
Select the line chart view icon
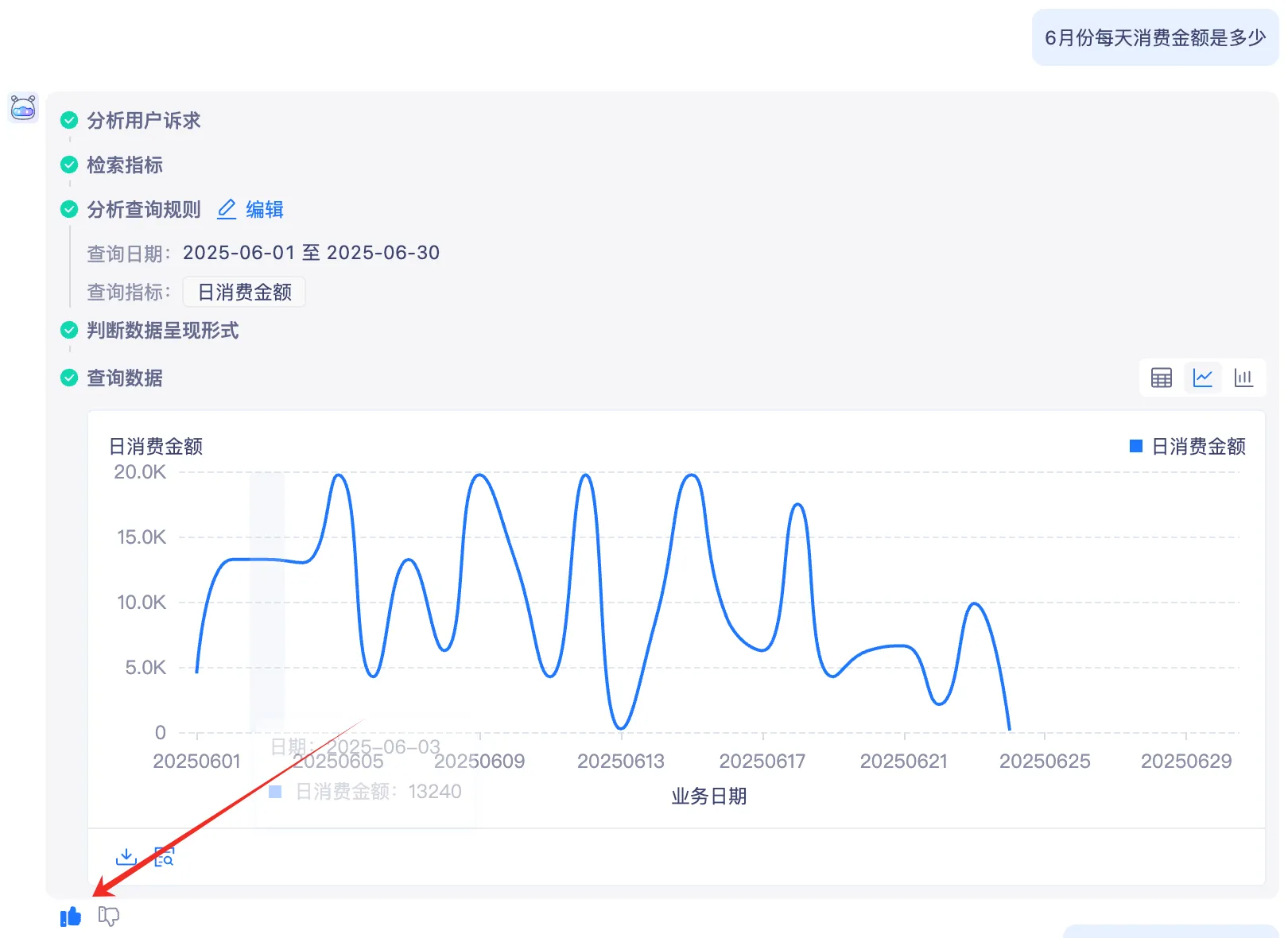point(1202,378)
